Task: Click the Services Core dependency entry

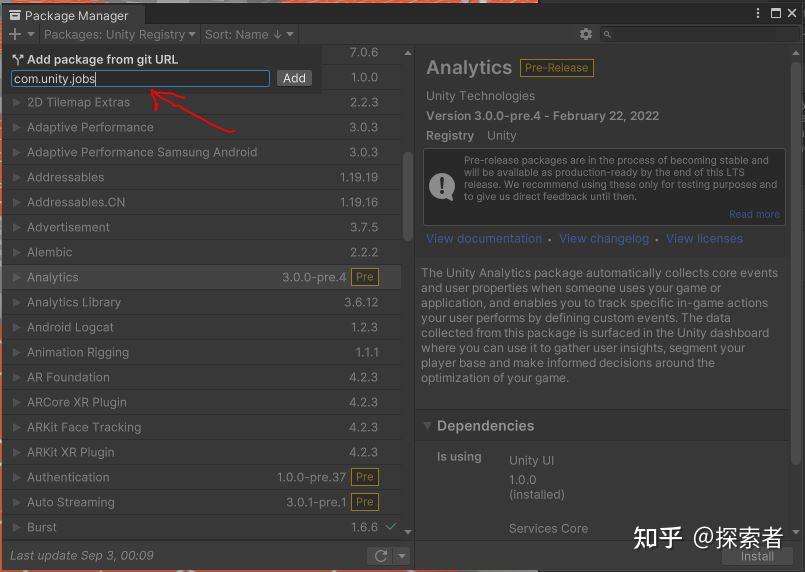Action: [548, 528]
